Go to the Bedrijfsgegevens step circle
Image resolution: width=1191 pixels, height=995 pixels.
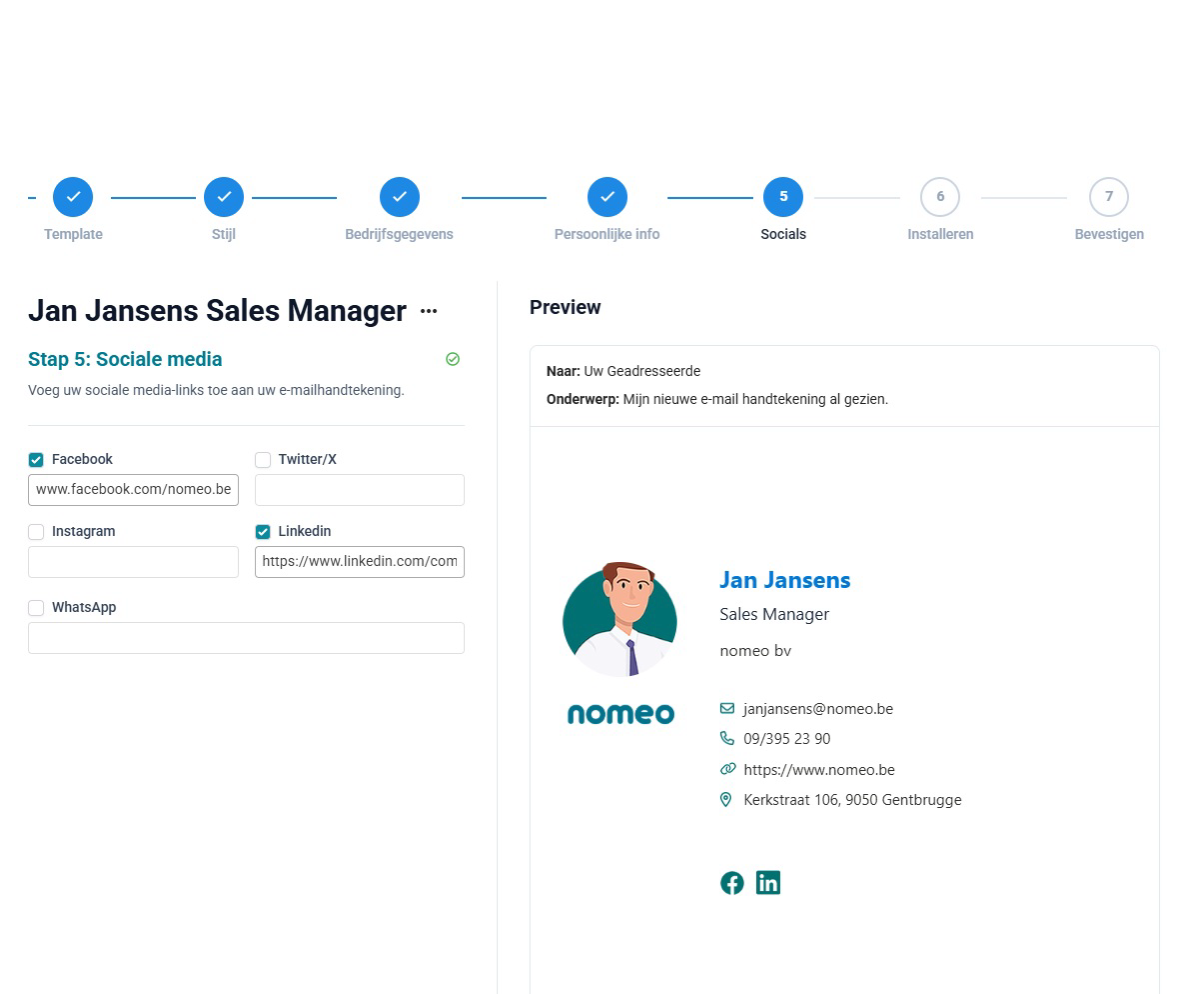point(400,197)
